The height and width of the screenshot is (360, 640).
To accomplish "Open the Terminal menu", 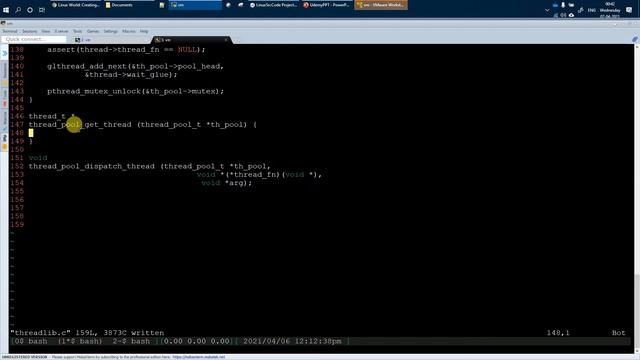I will coord(10,31).
